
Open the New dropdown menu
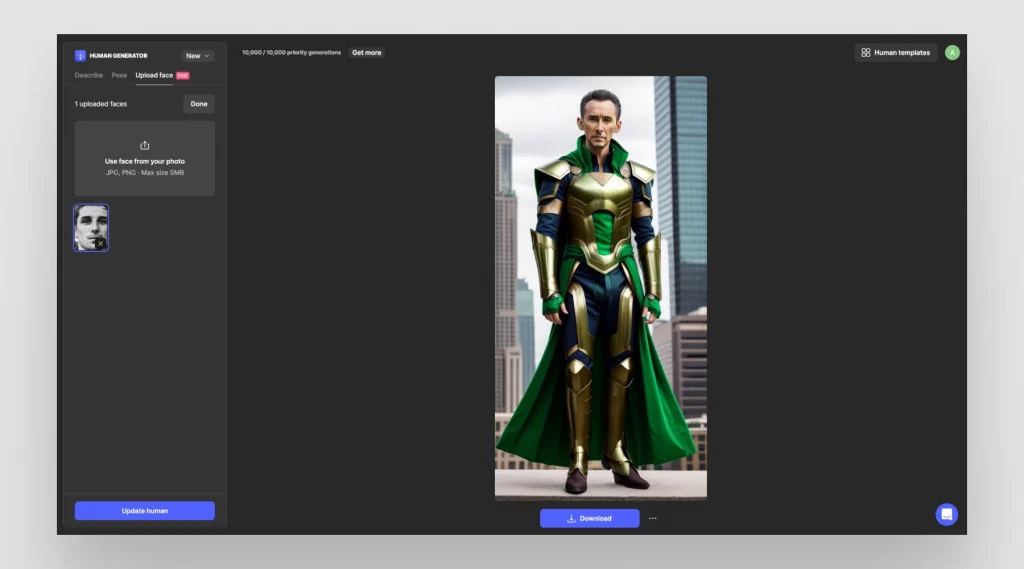pyautogui.click(x=197, y=56)
